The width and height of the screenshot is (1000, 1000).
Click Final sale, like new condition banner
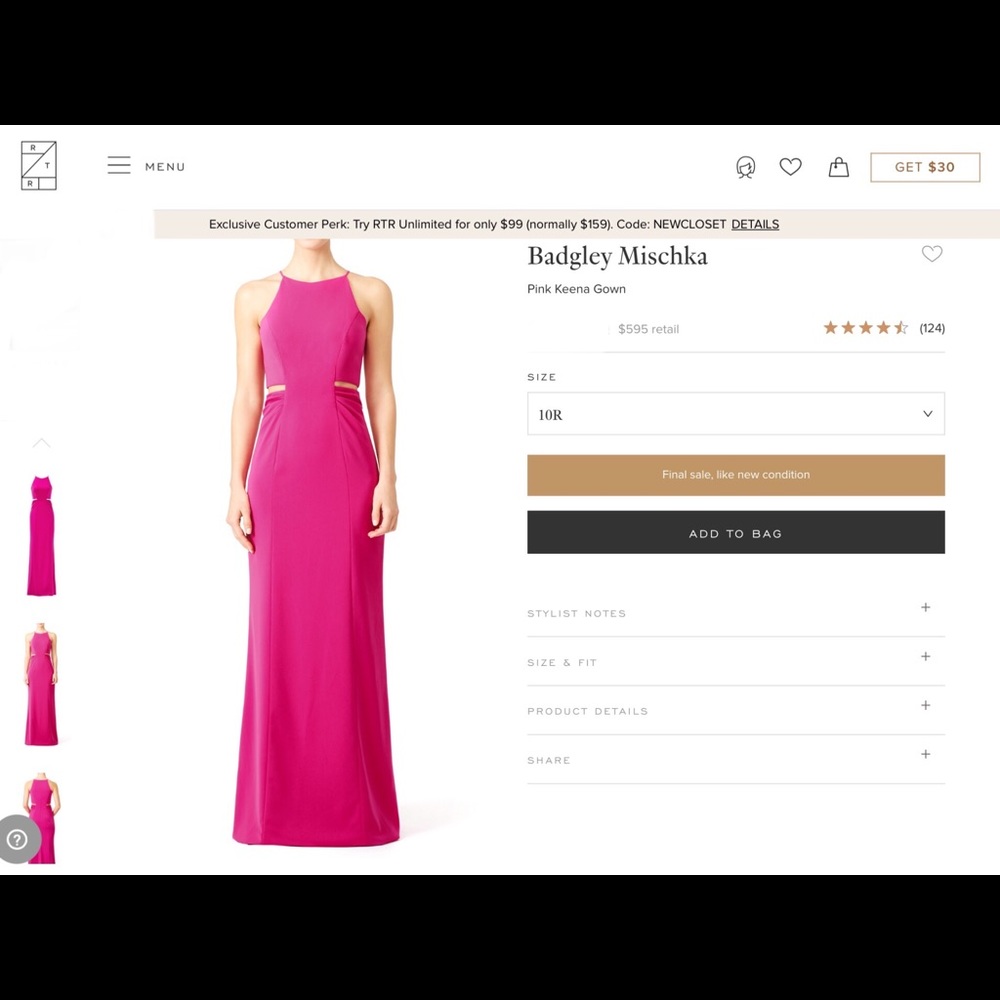click(735, 475)
